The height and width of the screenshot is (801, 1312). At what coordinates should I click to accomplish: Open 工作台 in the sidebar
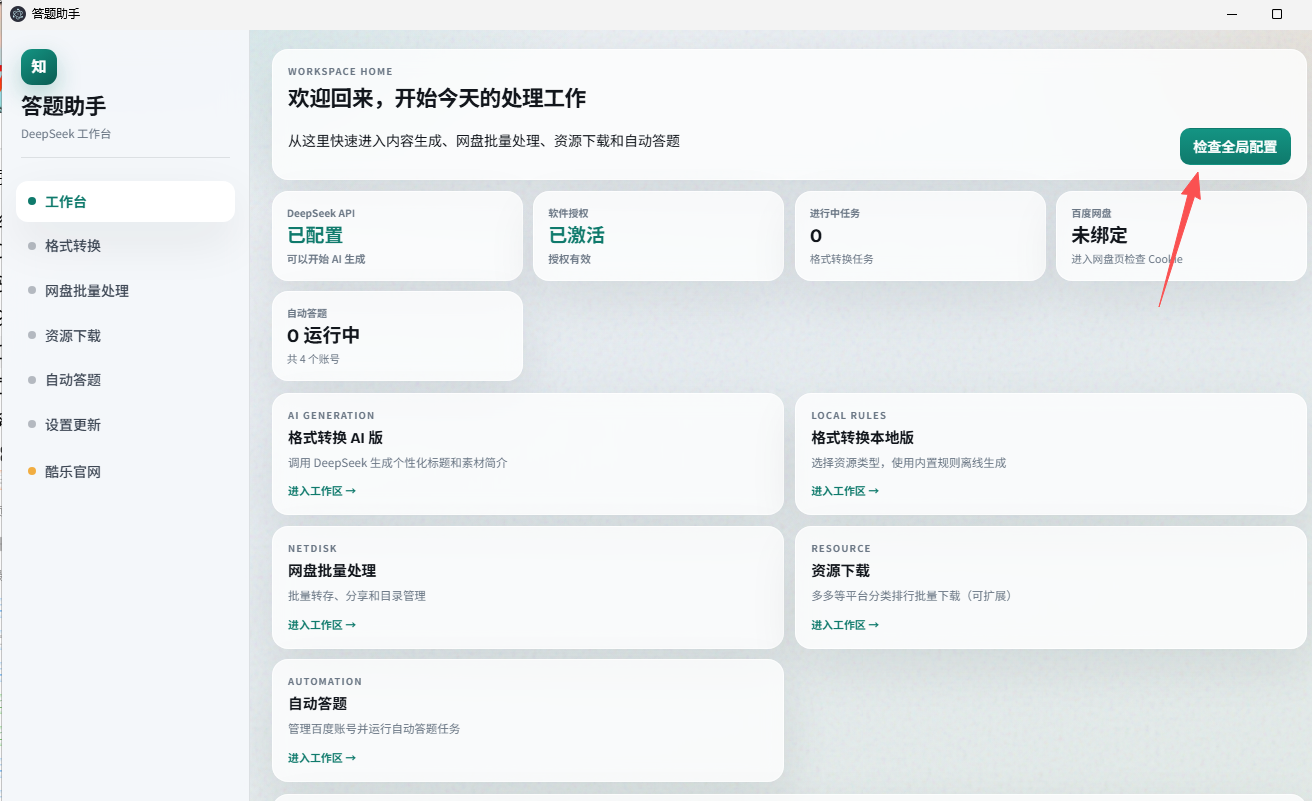click(x=125, y=201)
